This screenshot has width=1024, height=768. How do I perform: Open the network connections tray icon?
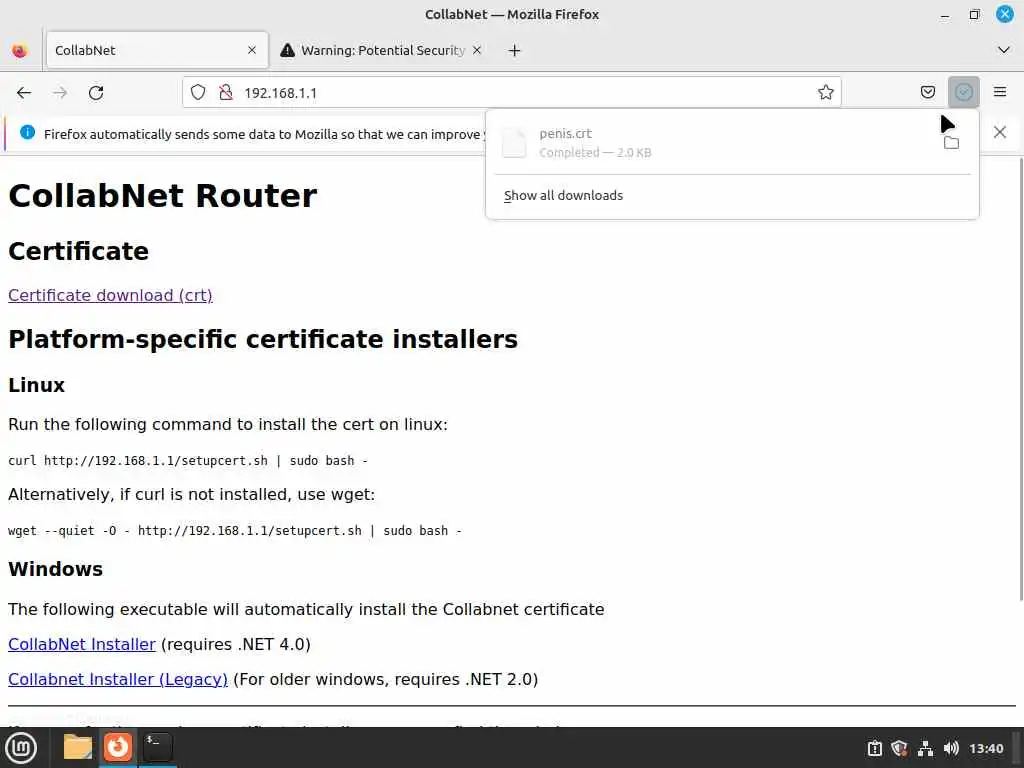click(x=925, y=748)
